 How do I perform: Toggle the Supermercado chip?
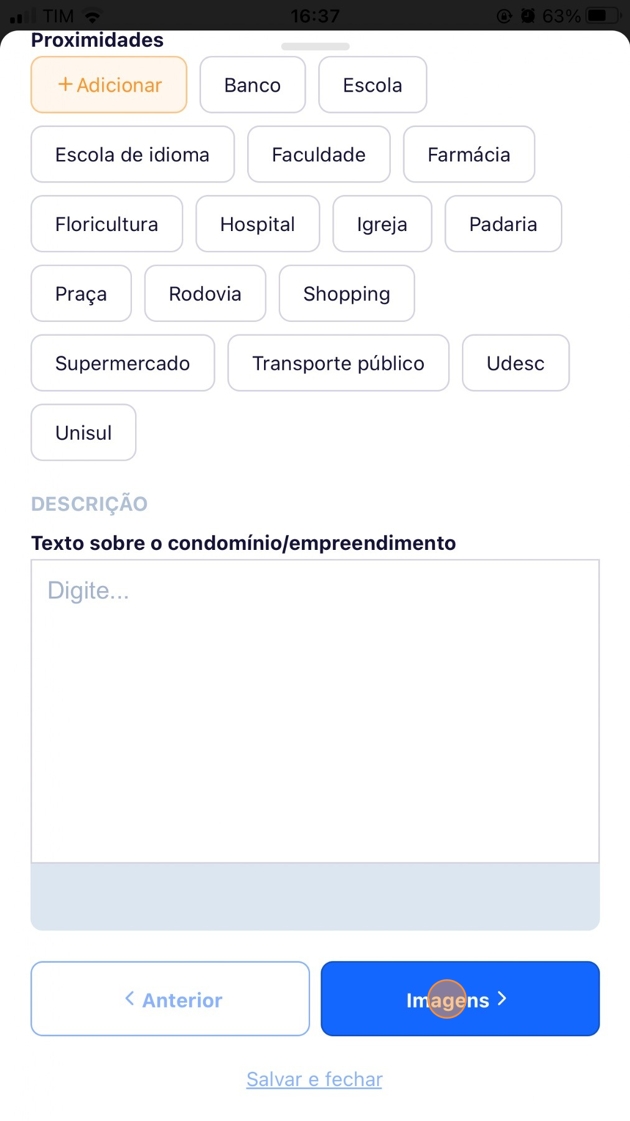tap(122, 363)
